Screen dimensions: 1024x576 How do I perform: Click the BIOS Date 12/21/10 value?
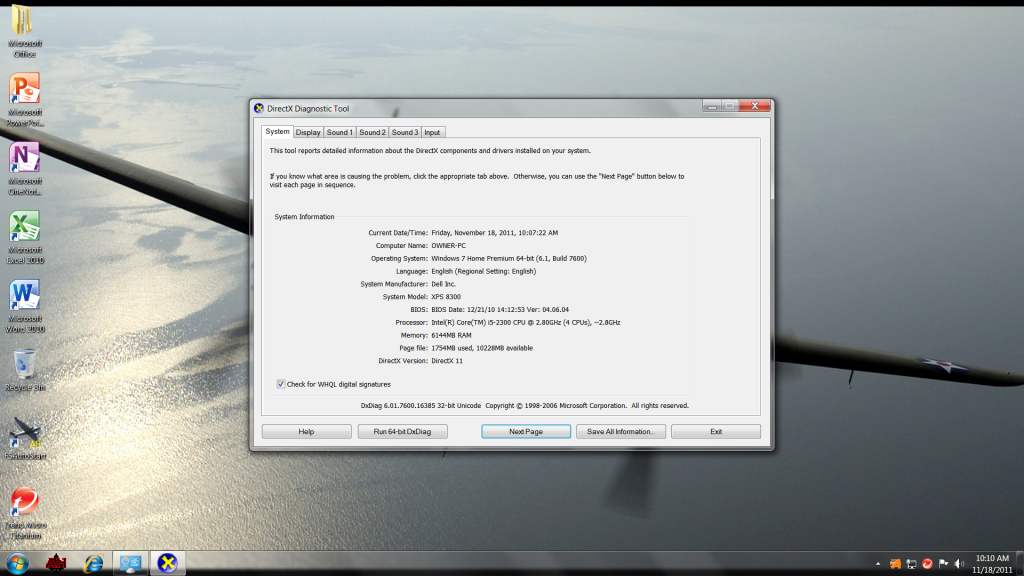pyautogui.click(x=500, y=310)
